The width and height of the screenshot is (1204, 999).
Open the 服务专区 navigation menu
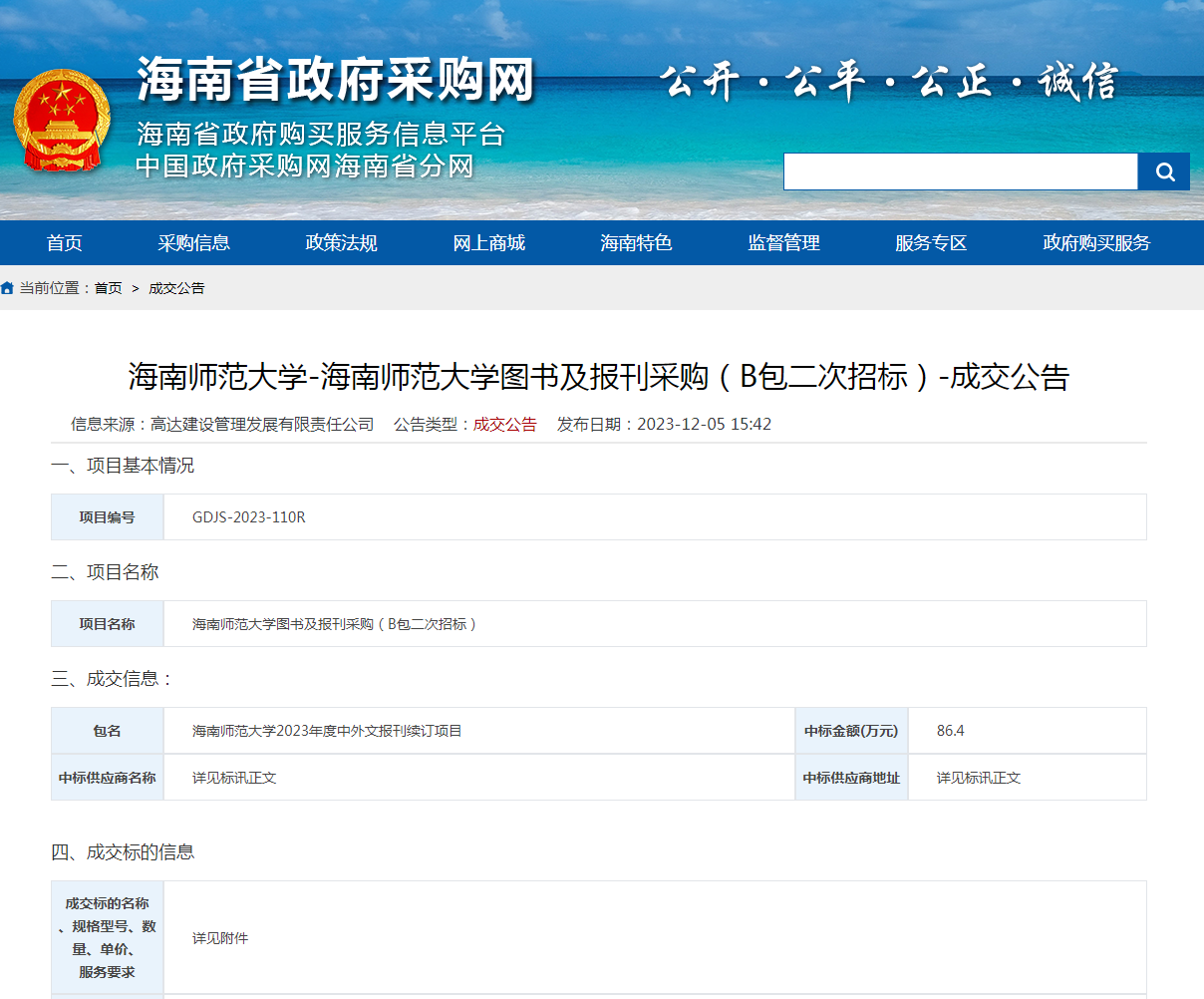[932, 243]
